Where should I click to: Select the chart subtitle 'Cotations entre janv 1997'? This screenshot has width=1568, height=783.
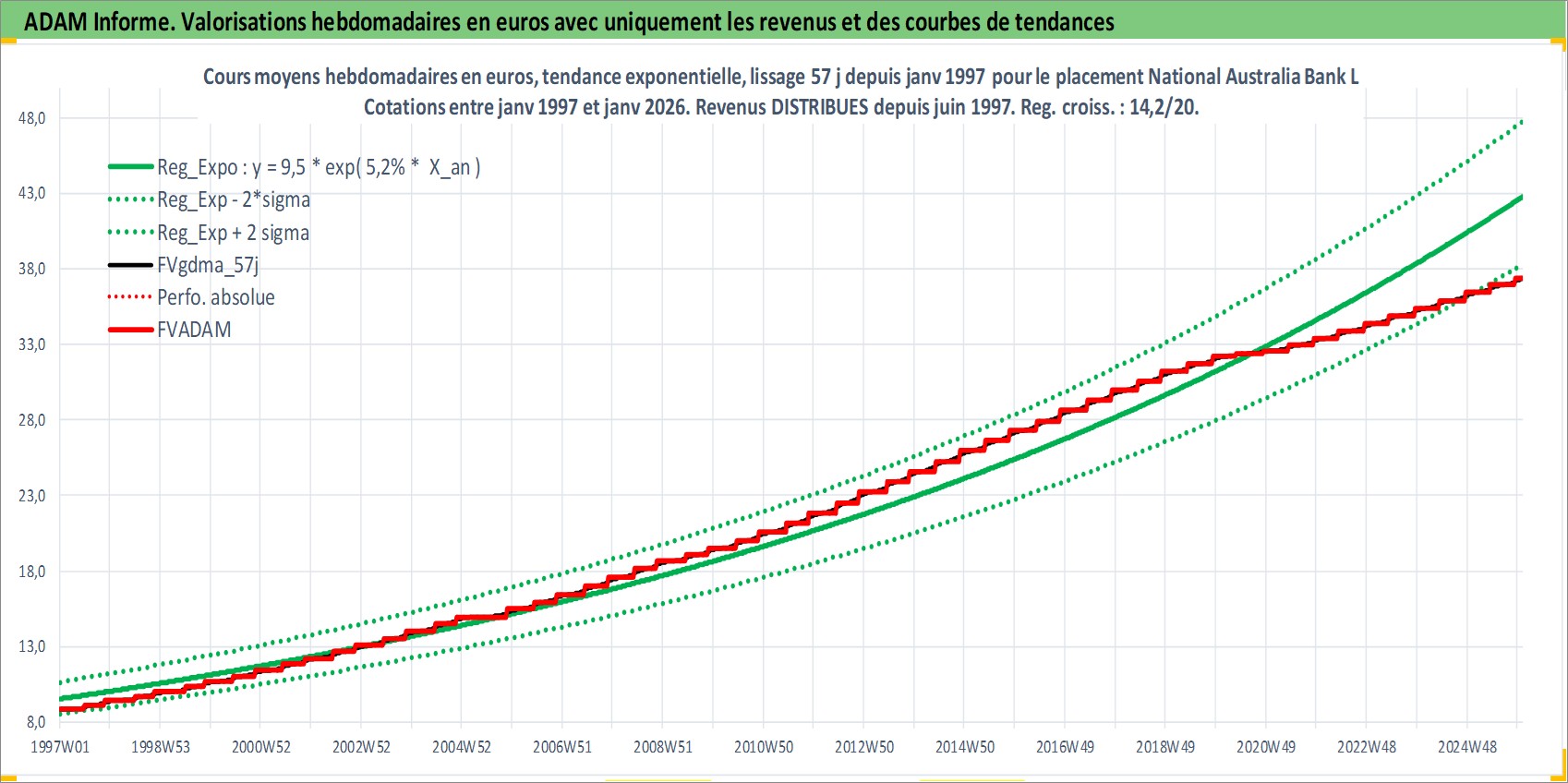coord(781,107)
